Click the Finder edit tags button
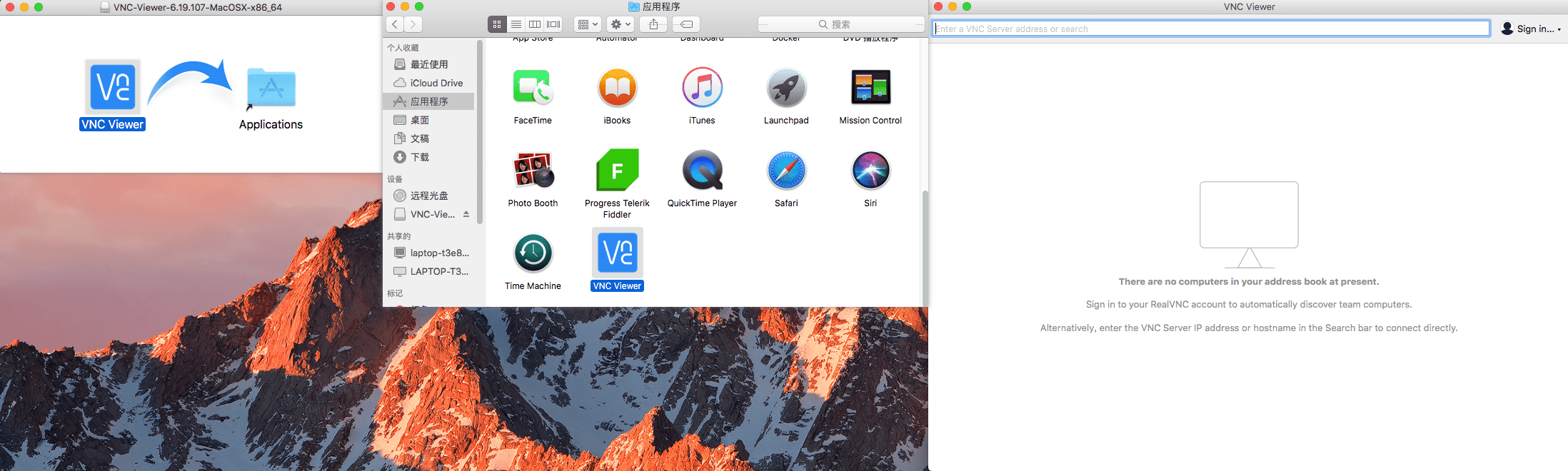Image resolution: width=1568 pixels, height=471 pixels. click(x=686, y=24)
